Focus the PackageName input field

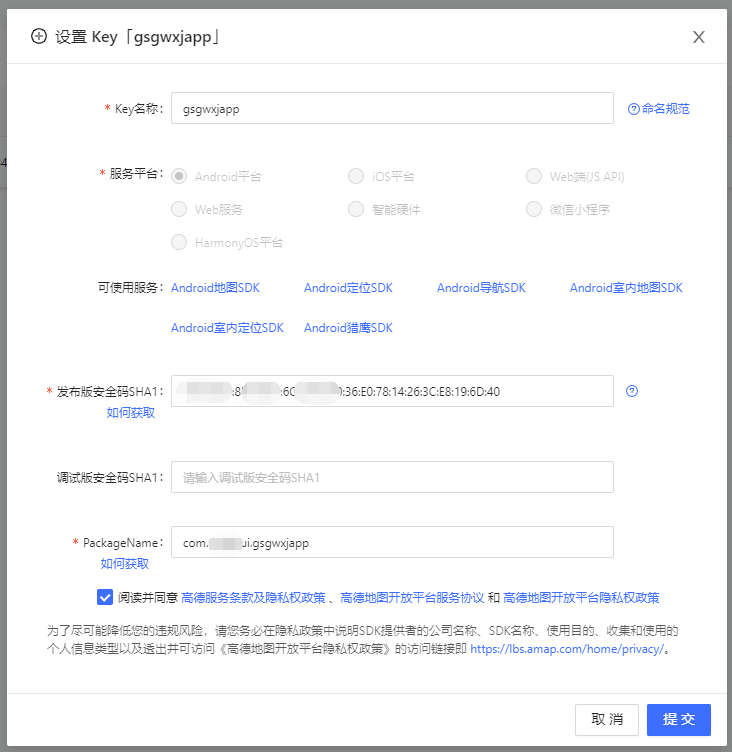tap(392, 542)
